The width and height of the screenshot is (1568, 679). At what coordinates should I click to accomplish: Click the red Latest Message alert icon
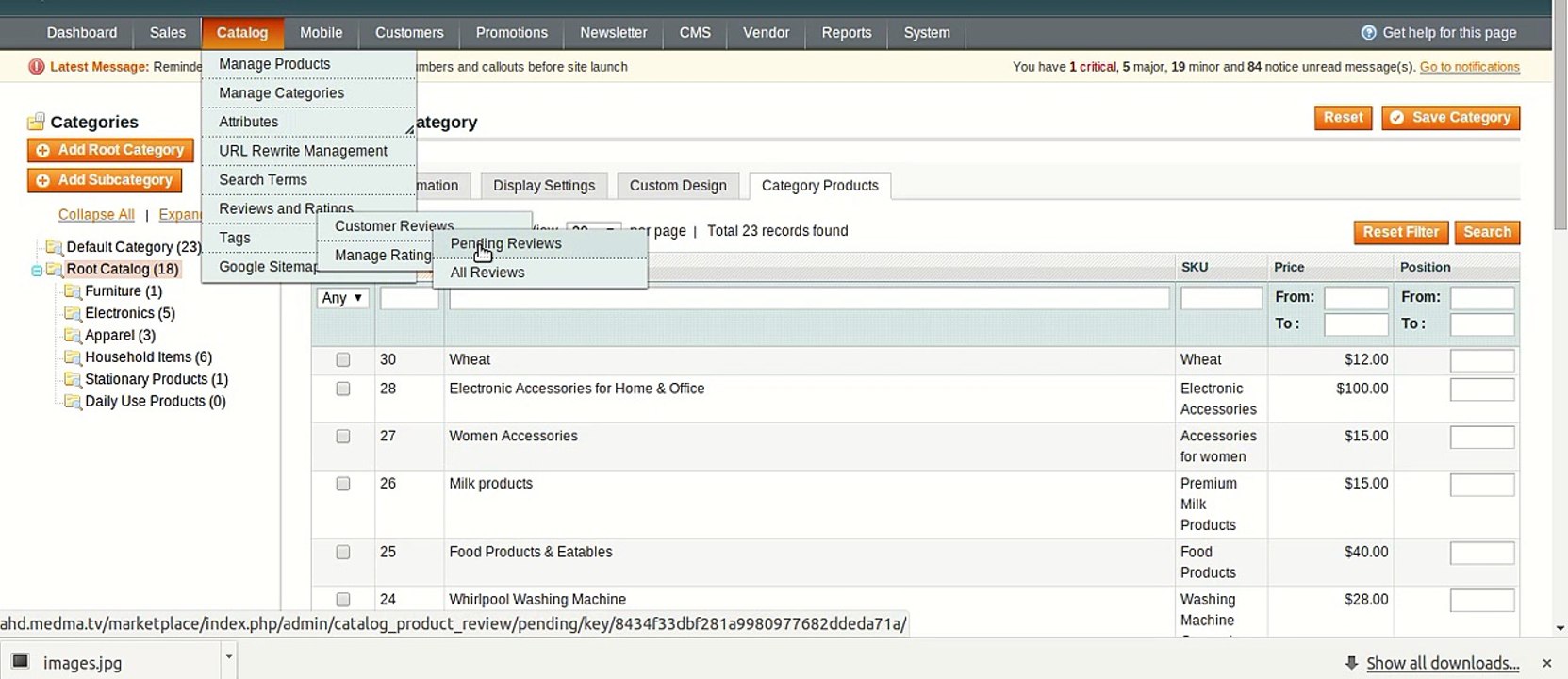[37, 67]
